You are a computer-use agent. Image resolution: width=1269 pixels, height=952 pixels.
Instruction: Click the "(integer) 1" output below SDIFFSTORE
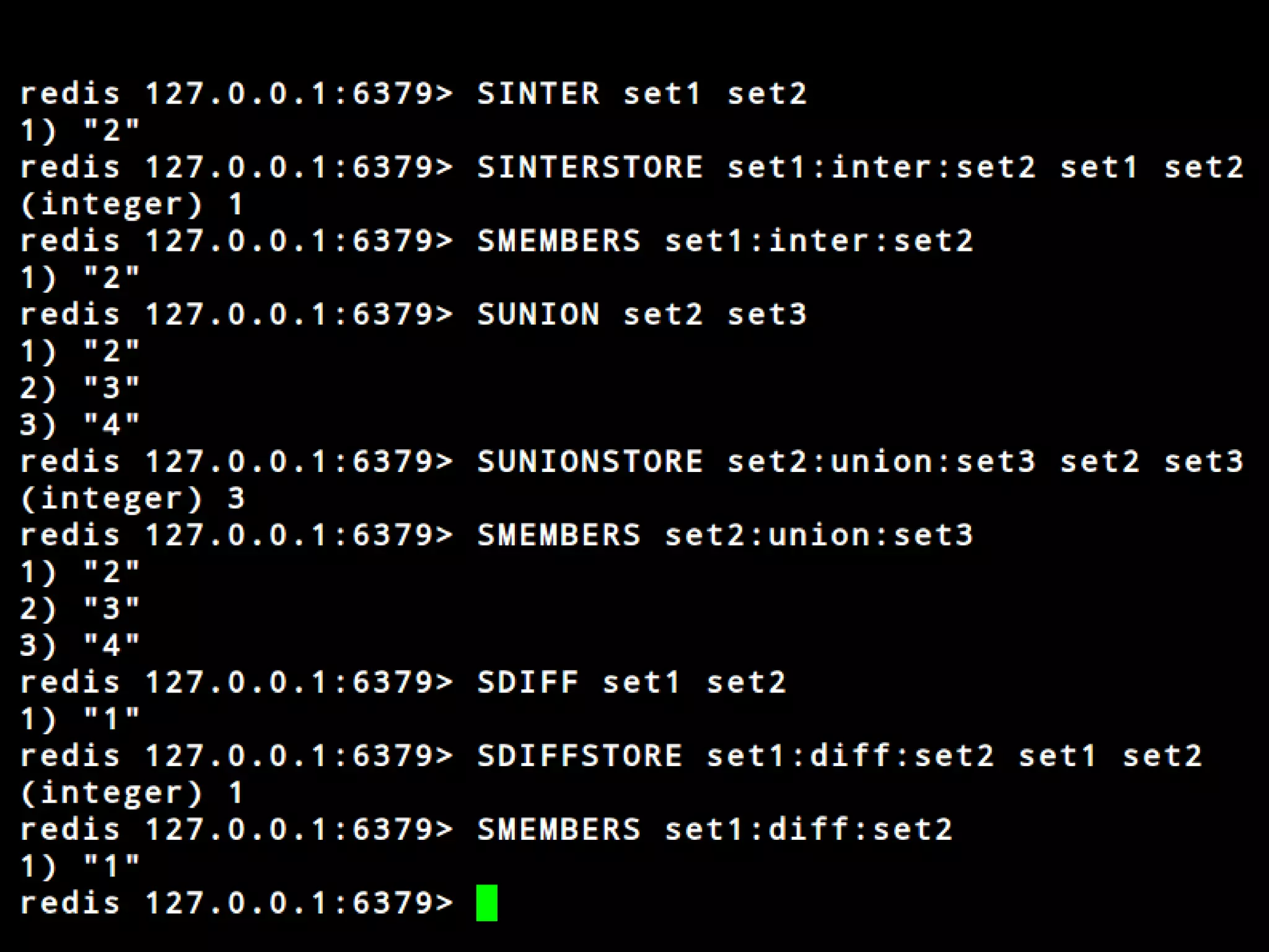tap(132, 792)
